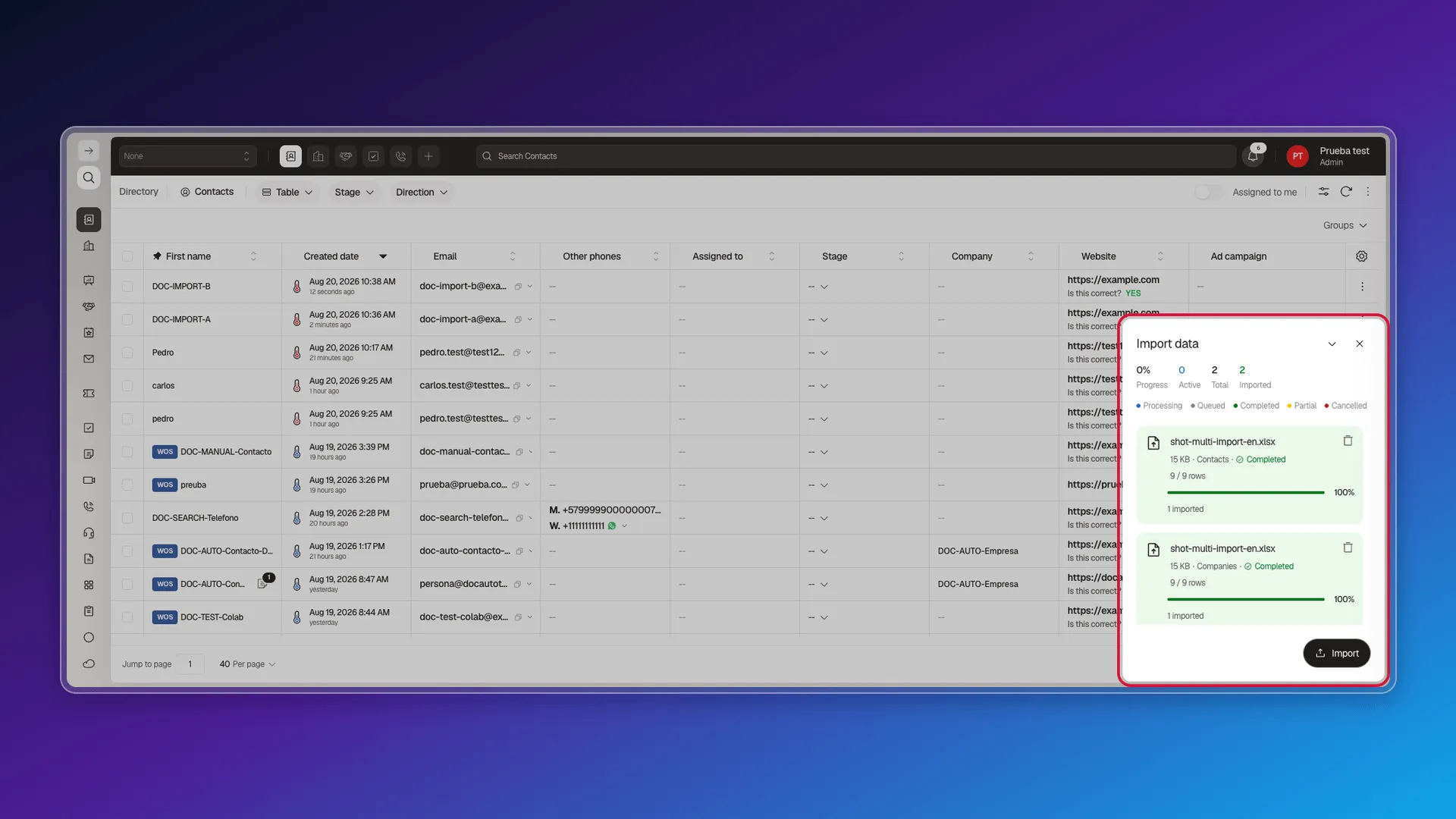Viewport: 1456px width, 819px height.
Task: Open table column settings gear
Action: click(1362, 256)
